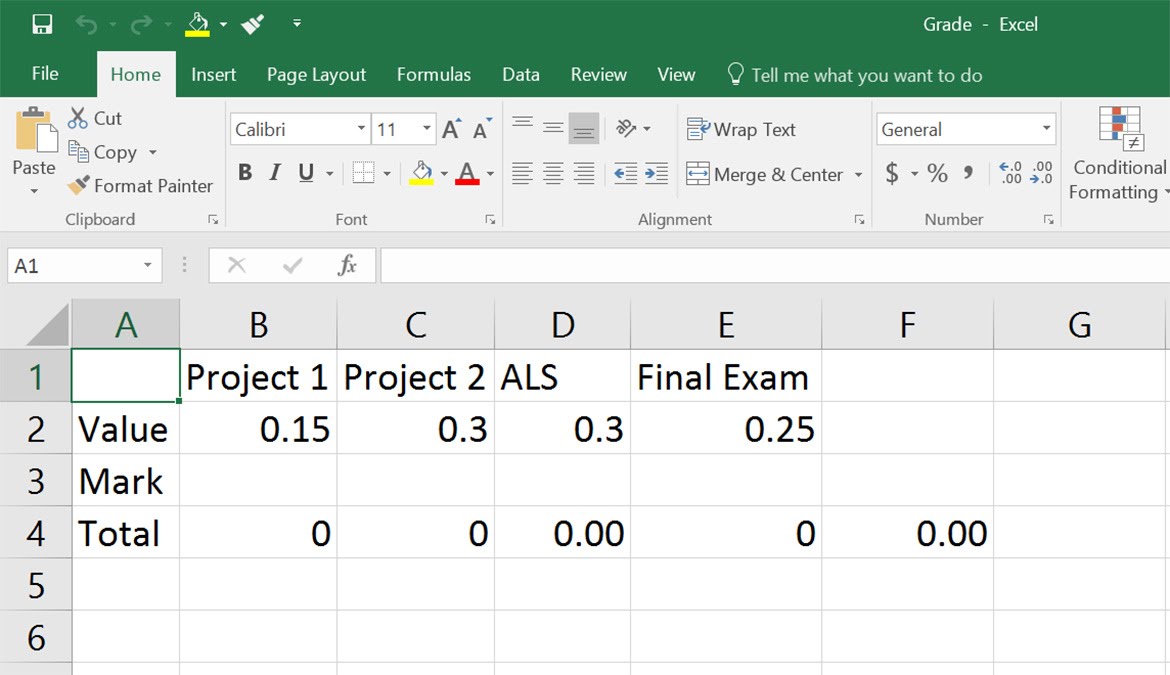This screenshot has width=1170, height=675.
Task: Click the text Orientation icon
Action: click(x=626, y=128)
